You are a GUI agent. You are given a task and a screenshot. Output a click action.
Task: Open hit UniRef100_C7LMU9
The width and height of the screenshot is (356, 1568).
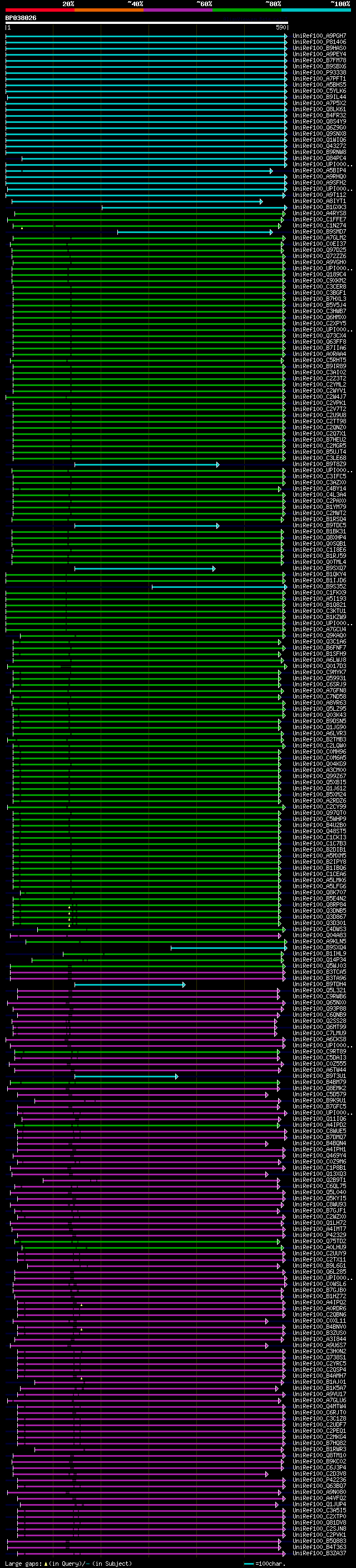[x=319, y=1033]
